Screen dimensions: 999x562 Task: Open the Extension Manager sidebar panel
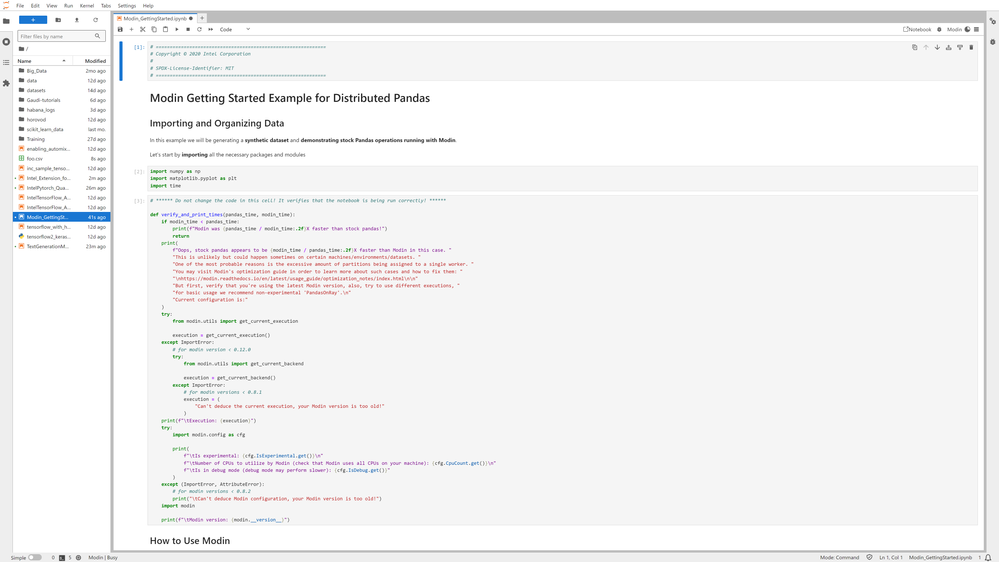[6, 83]
